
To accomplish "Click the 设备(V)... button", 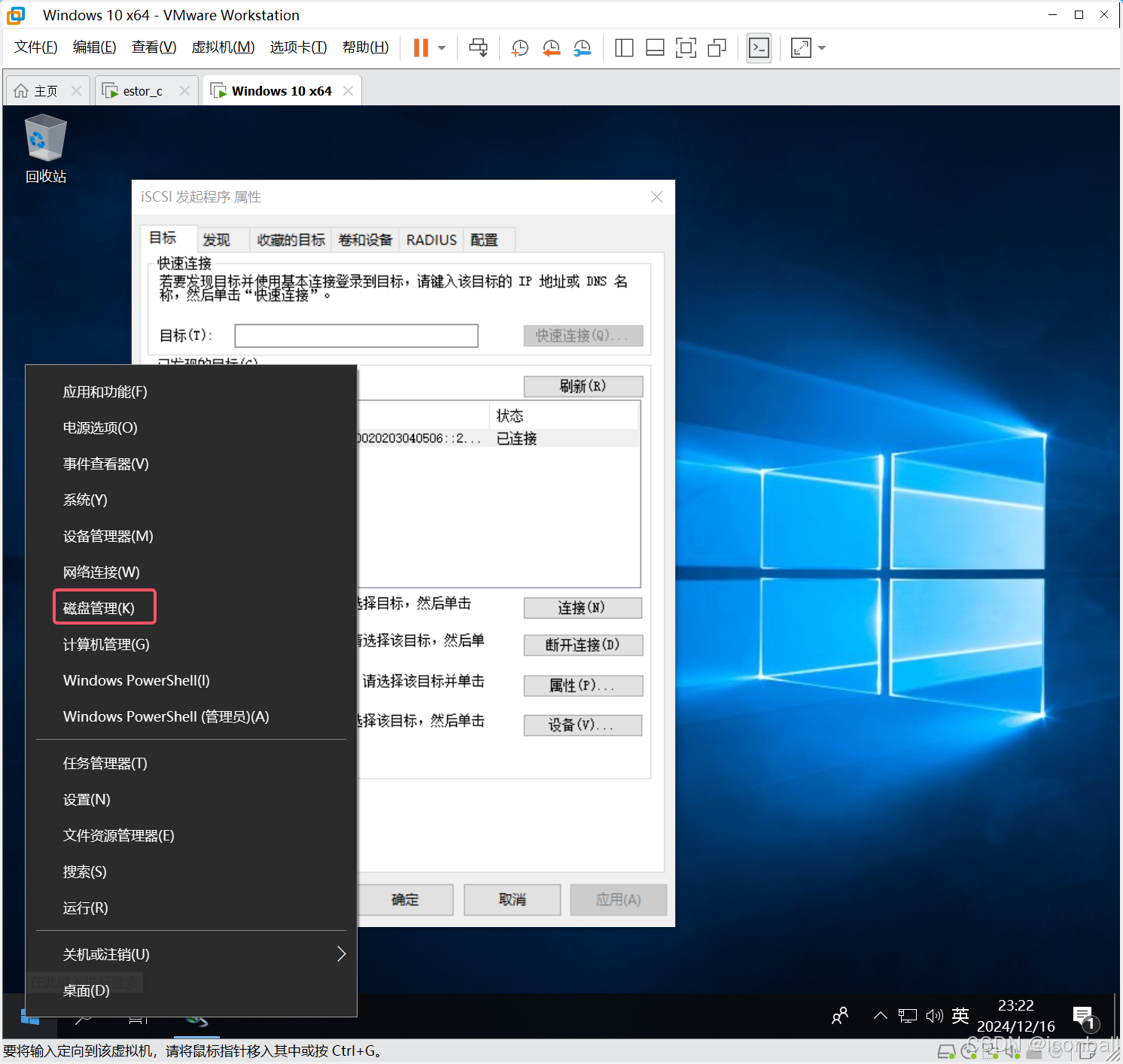I will click(x=583, y=725).
